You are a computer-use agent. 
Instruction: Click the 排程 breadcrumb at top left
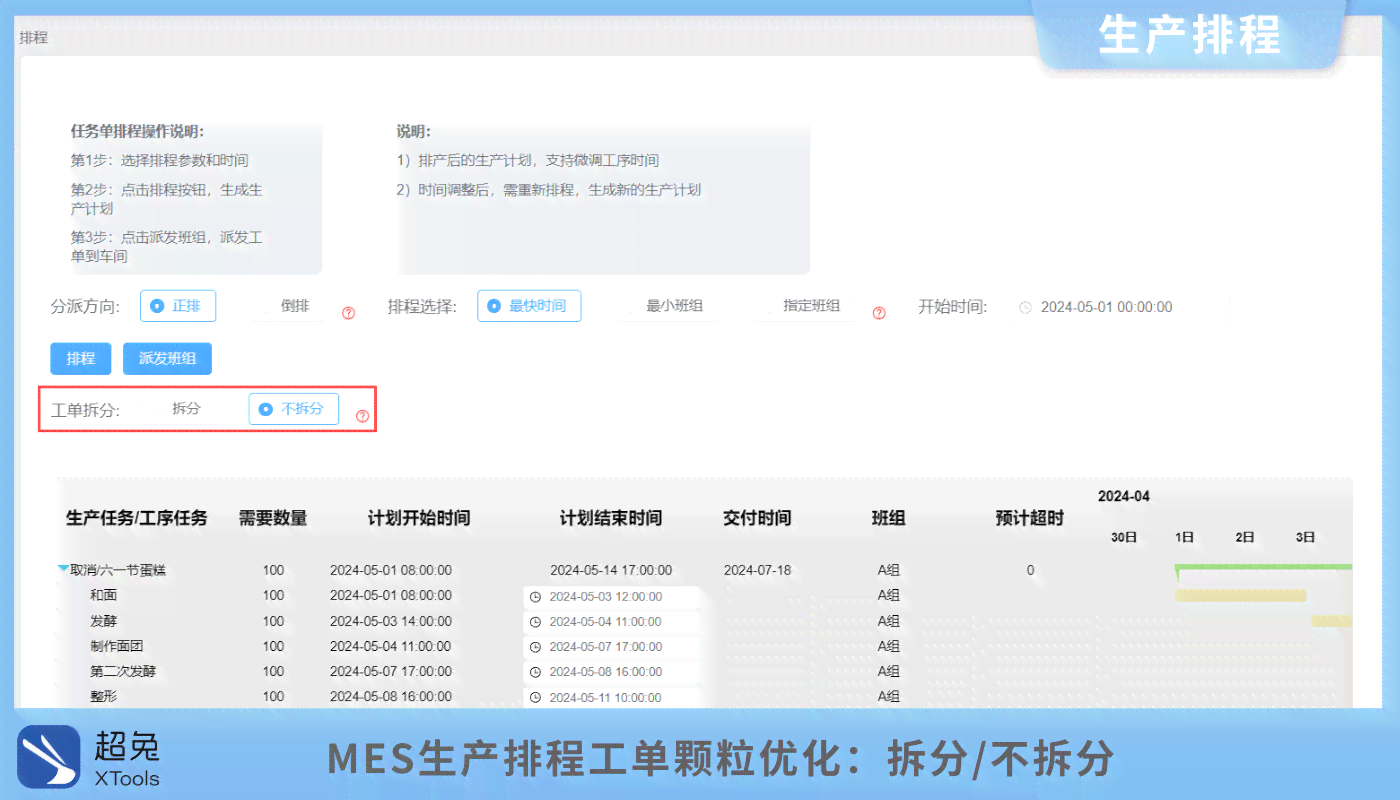click(34, 38)
